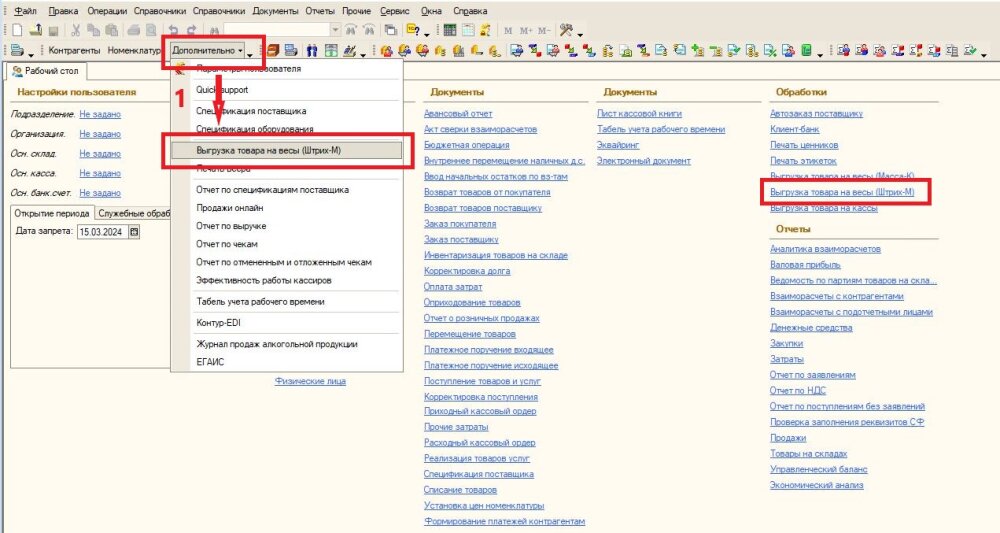Viewport: 1000px width, 533px height.
Task: Switch to the Рабочий стол tab
Action: (x=45, y=71)
